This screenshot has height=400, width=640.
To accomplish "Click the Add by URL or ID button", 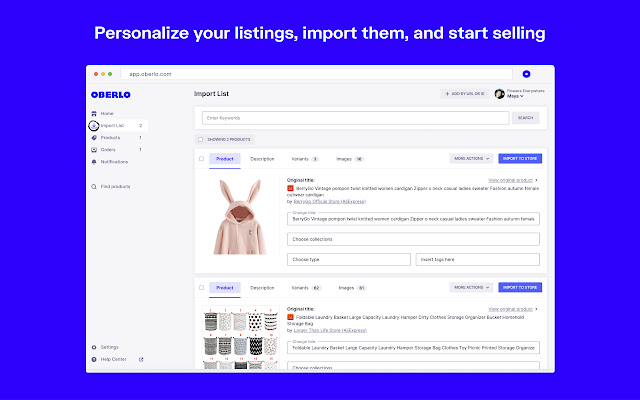I will [464, 94].
